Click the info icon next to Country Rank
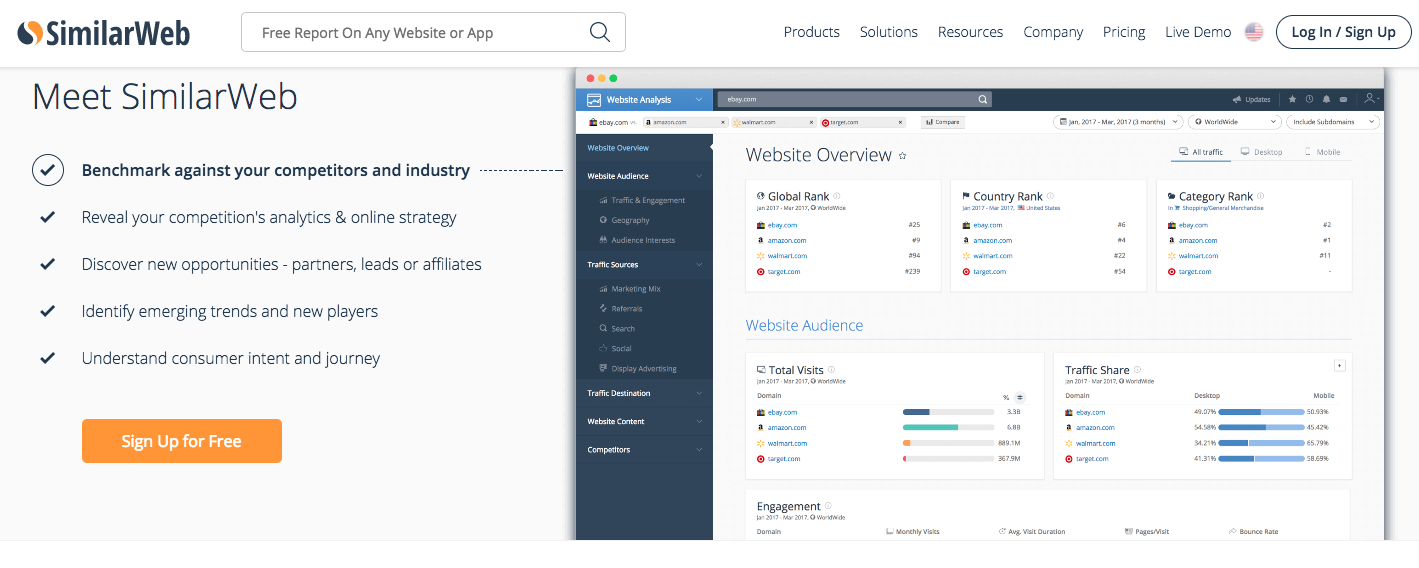The width and height of the screenshot is (1419, 568). (x=1050, y=196)
